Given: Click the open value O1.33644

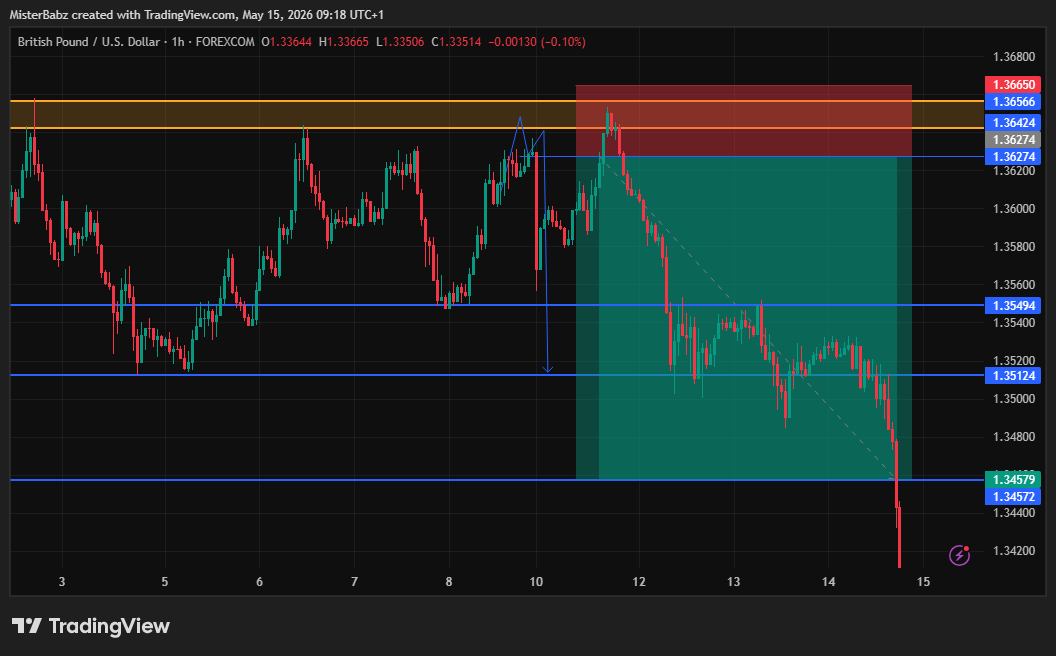Looking at the screenshot, I should coord(287,42).
